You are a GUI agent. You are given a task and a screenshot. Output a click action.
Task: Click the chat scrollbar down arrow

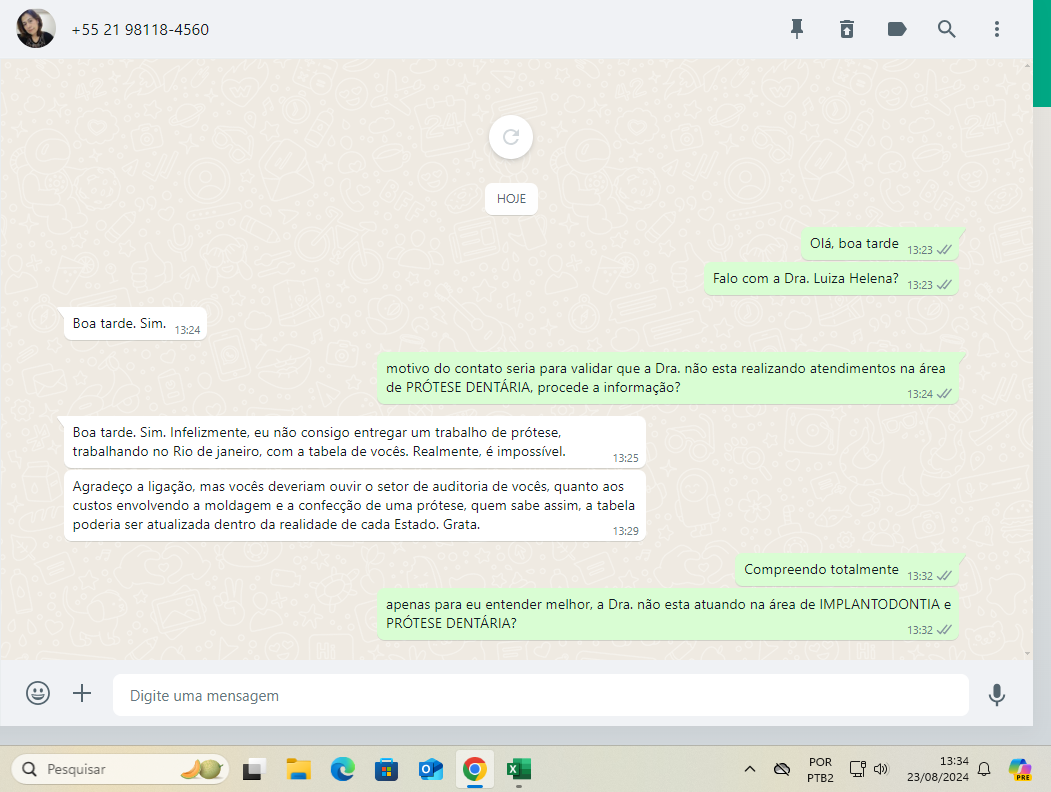(1028, 653)
